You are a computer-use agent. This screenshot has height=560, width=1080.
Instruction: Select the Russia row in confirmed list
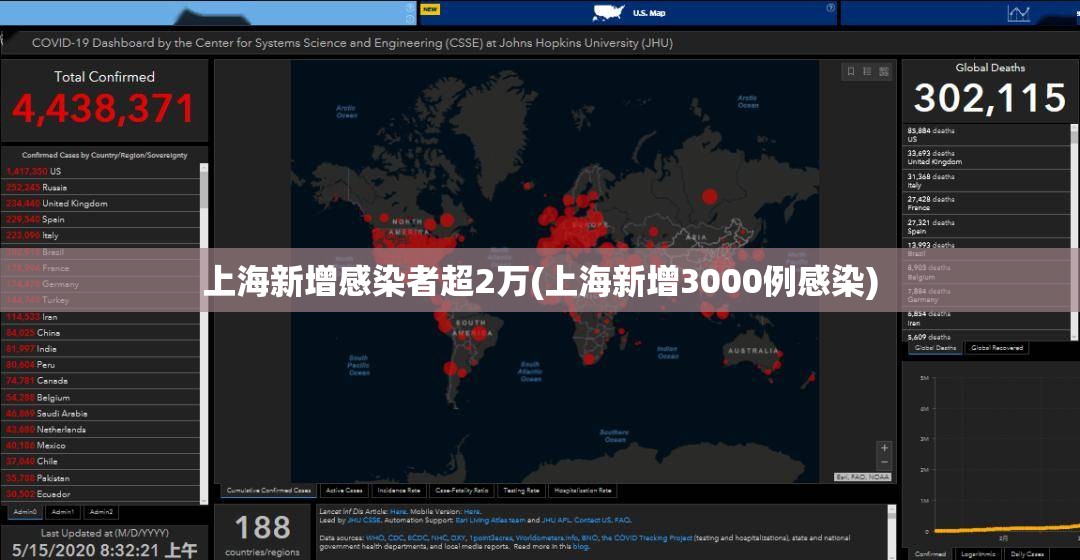pos(102,187)
